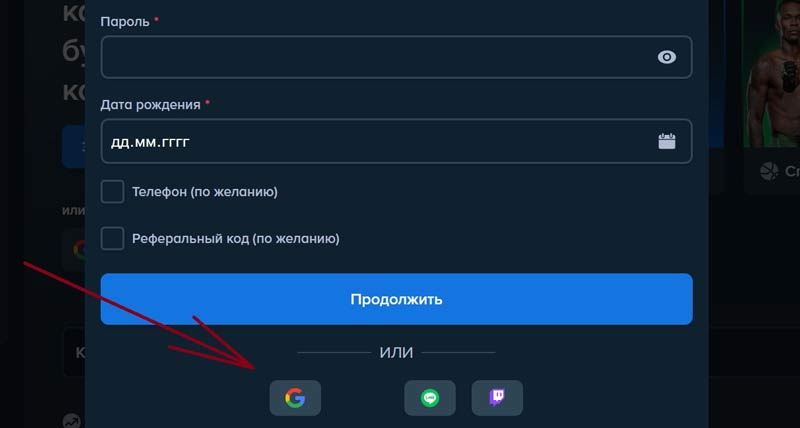Select the Сп… basketball sports tab
The height and width of the screenshot is (428, 800).
(x=772, y=171)
